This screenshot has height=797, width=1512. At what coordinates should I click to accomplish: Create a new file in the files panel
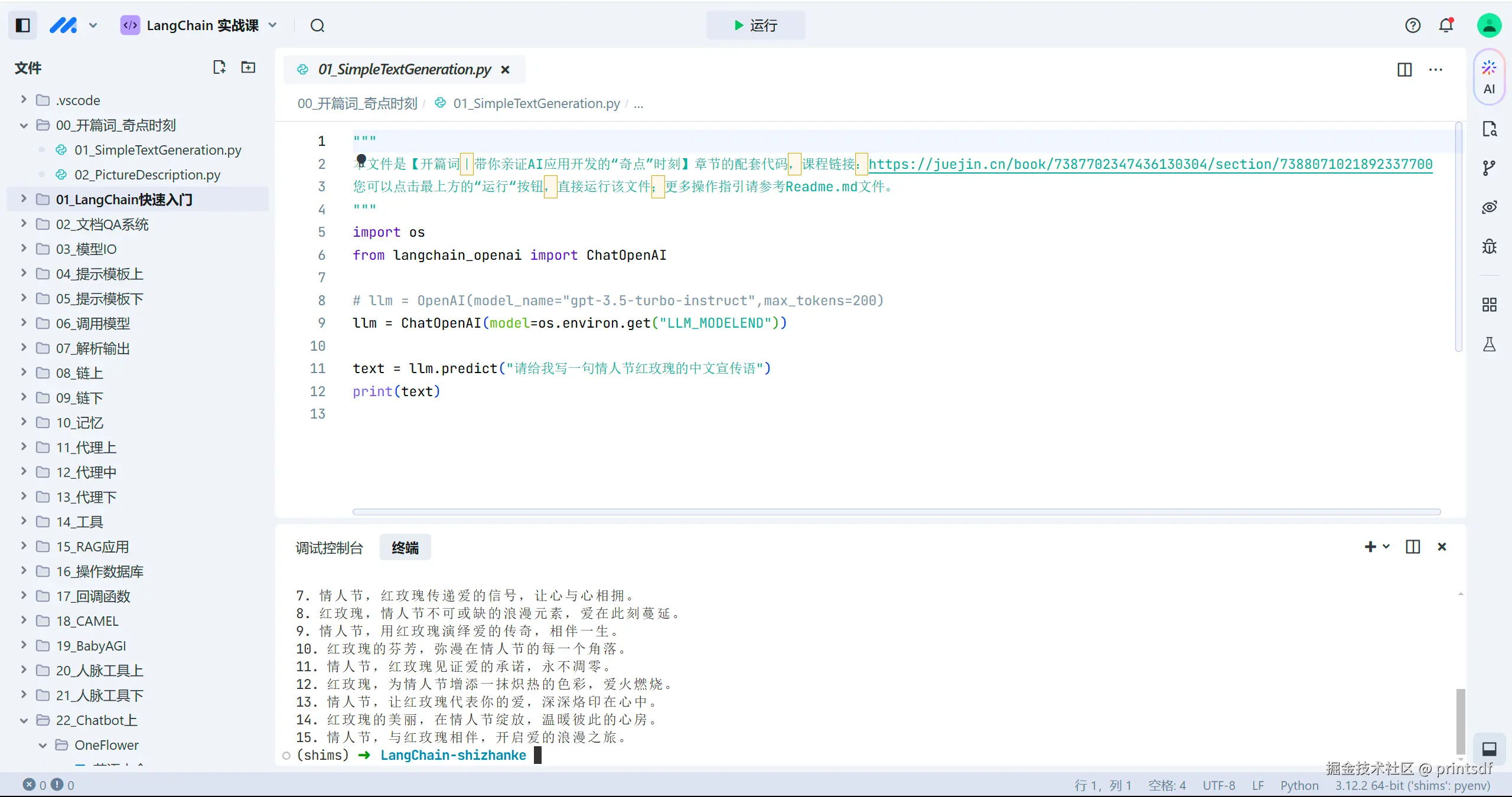click(219, 67)
